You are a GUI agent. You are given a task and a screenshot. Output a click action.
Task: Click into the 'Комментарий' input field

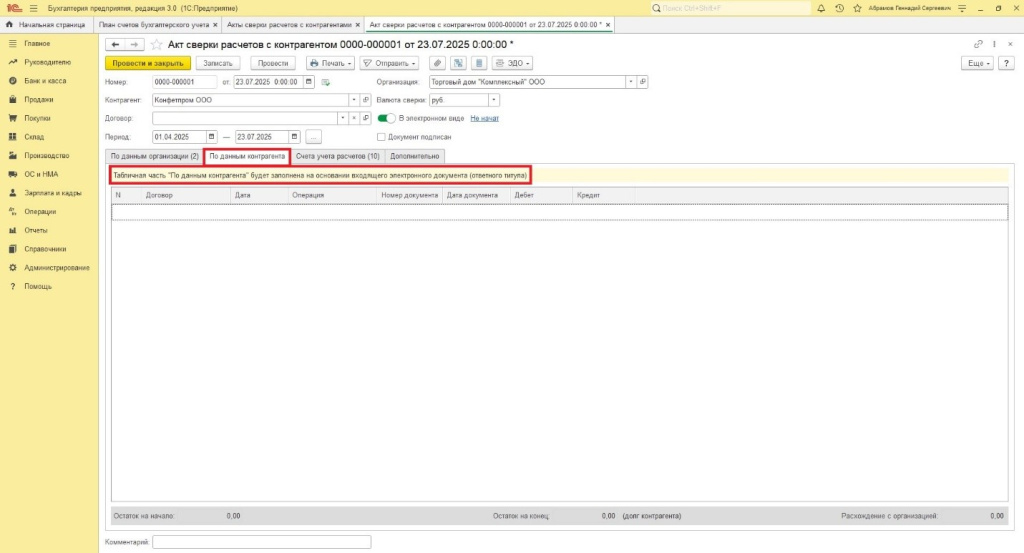pos(261,542)
